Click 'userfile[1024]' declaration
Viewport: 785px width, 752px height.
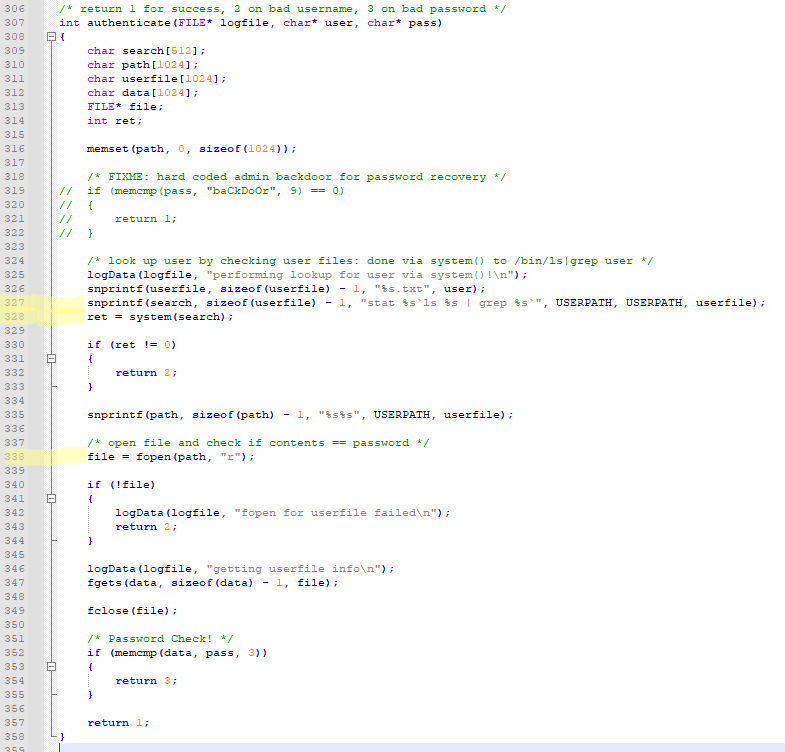click(x=174, y=79)
